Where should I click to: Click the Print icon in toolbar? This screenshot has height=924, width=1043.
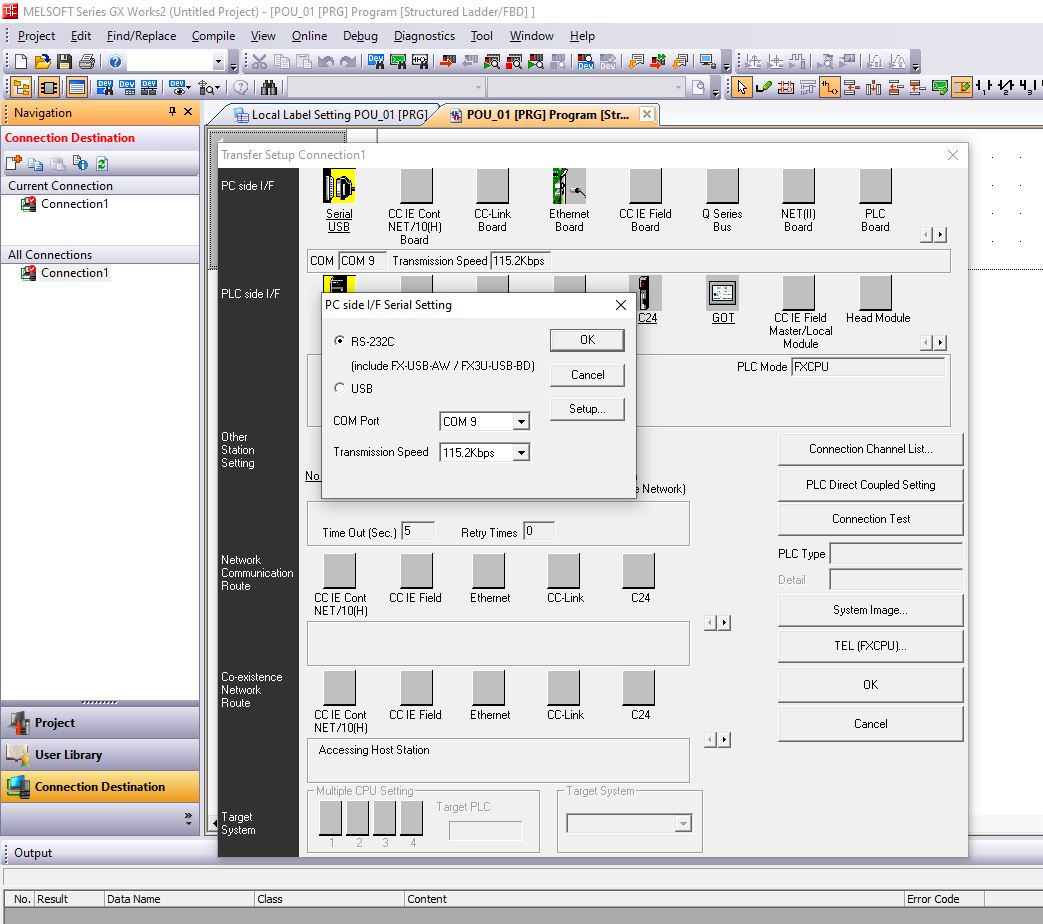pos(86,62)
